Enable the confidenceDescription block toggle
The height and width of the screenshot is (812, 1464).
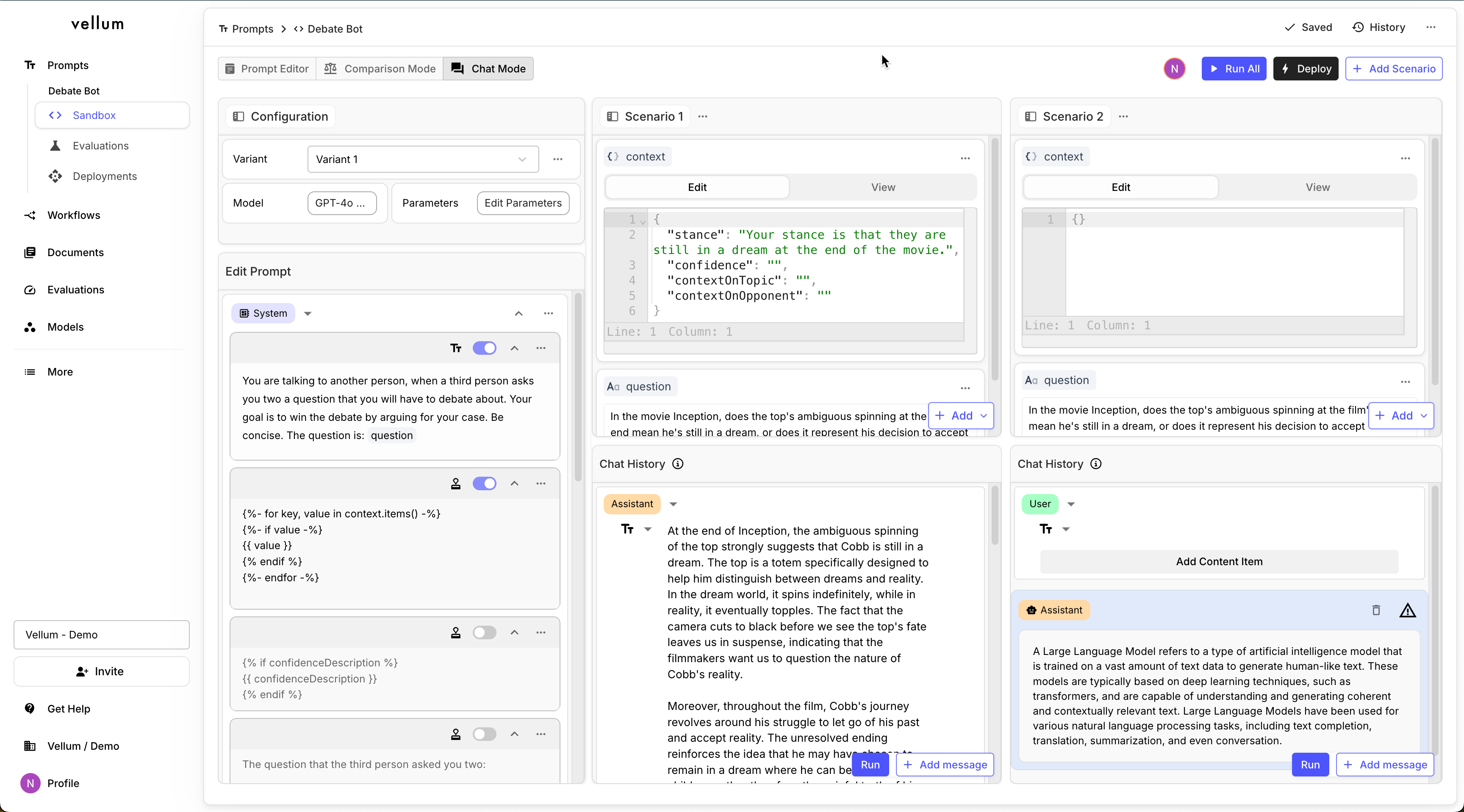484,632
